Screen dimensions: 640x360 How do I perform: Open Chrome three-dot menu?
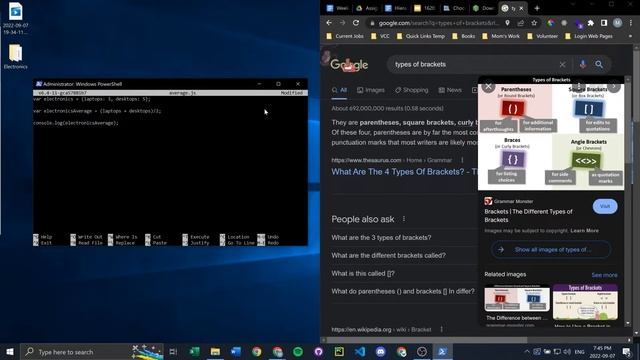pos(631,23)
